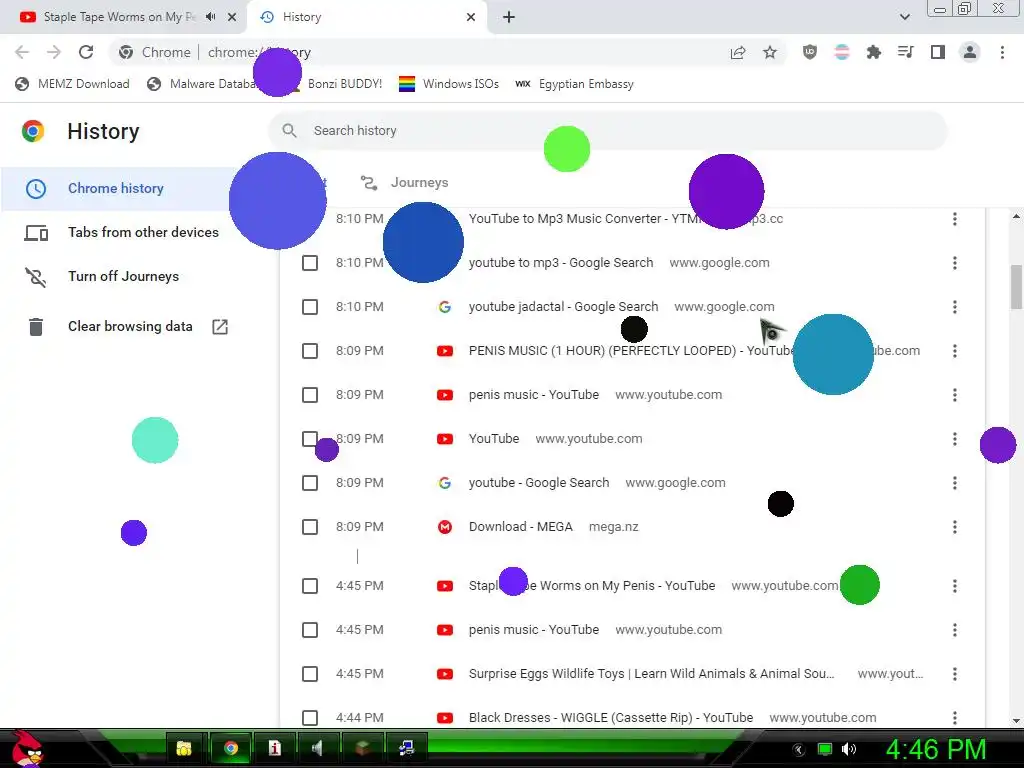Open actions menu for YouTube to Mp3 Music Converter row
This screenshot has height=768, width=1024.
click(x=955, y=219)
